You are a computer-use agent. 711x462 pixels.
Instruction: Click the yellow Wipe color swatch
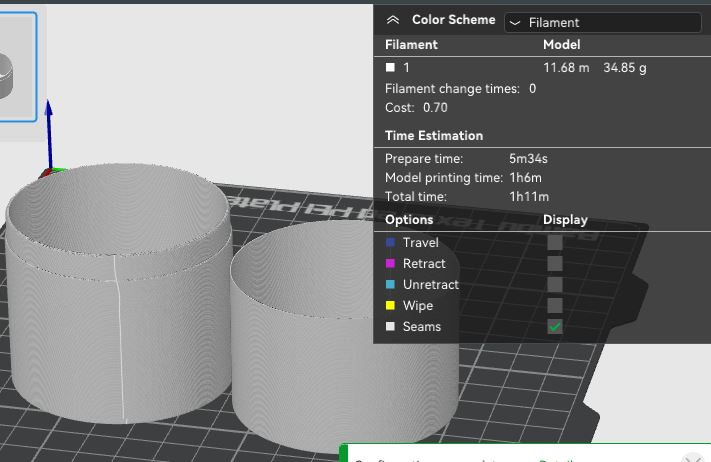[x=390, y=305]
